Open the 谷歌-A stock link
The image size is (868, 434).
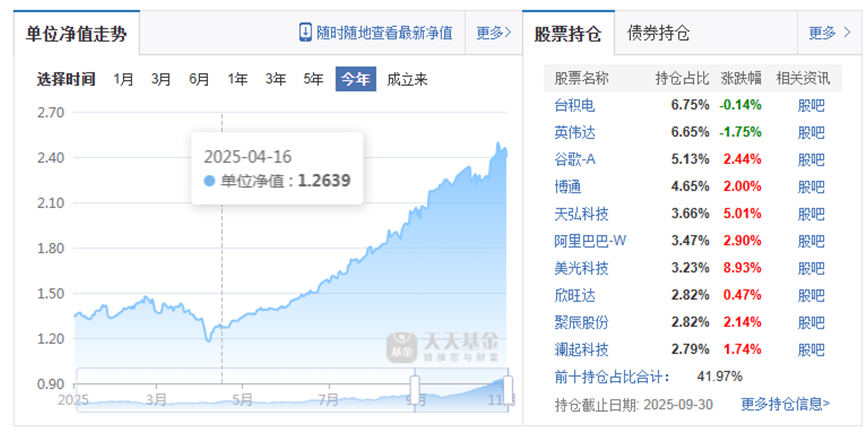tap(575, 159)
